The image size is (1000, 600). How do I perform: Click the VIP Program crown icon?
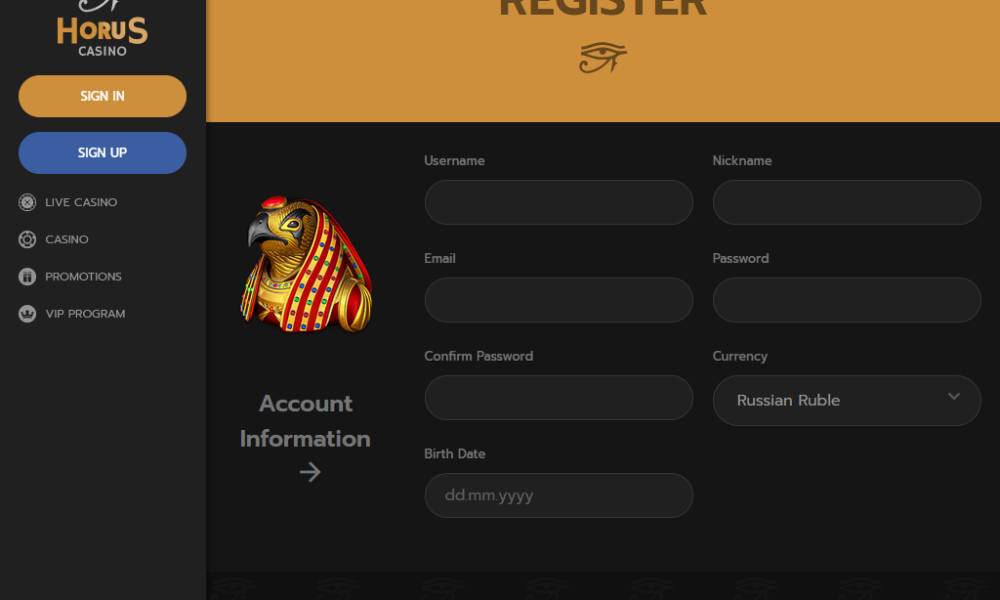(x=27, y=314)
